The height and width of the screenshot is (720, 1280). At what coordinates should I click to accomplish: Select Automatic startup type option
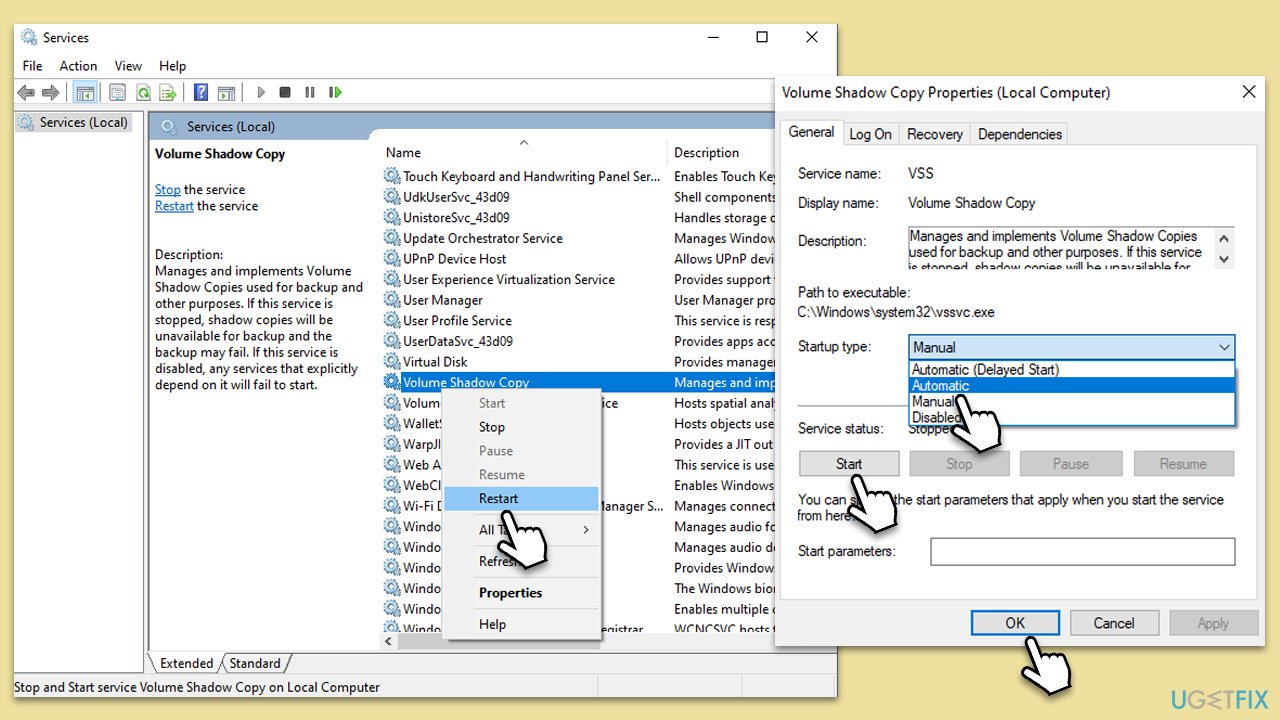coord(1072,386)
